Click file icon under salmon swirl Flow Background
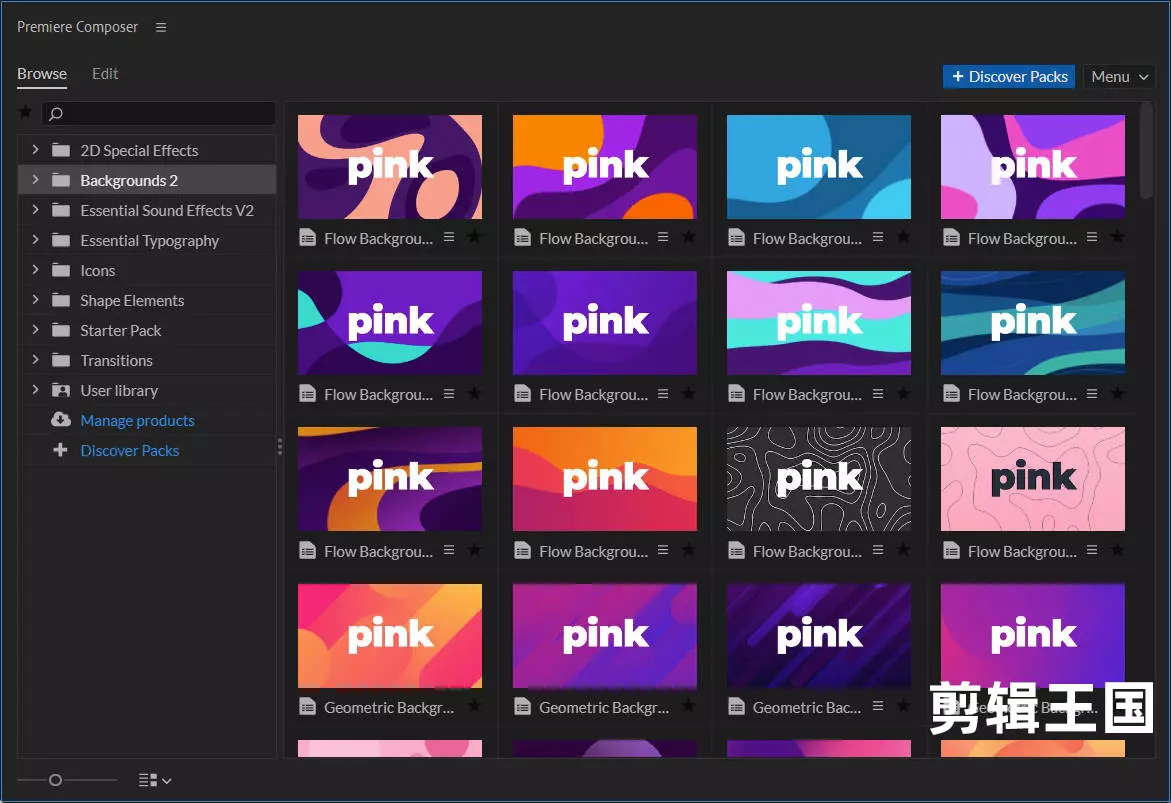 pyautogui.click(x=307, y=238)
